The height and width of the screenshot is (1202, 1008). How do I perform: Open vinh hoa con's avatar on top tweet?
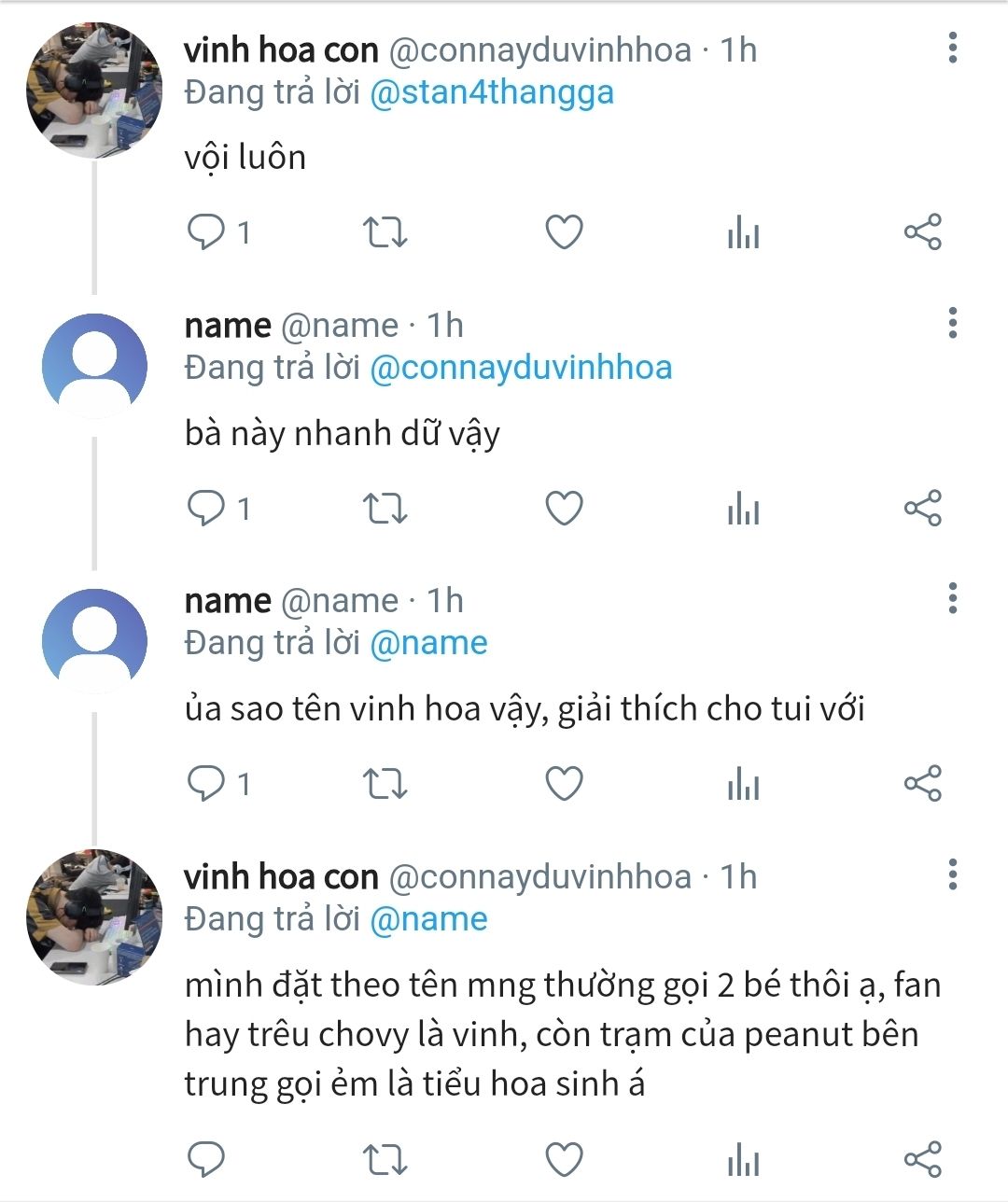coord(93,91)
